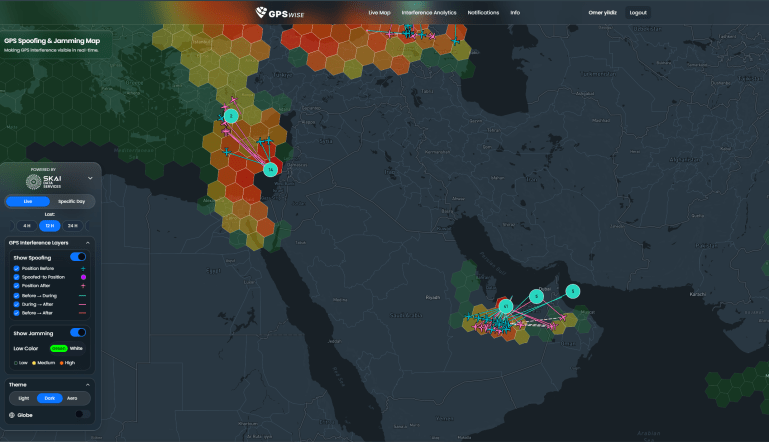
Task: Click the pink During → After line swatch
Action: pyautogui.click(x=82, y=304)
